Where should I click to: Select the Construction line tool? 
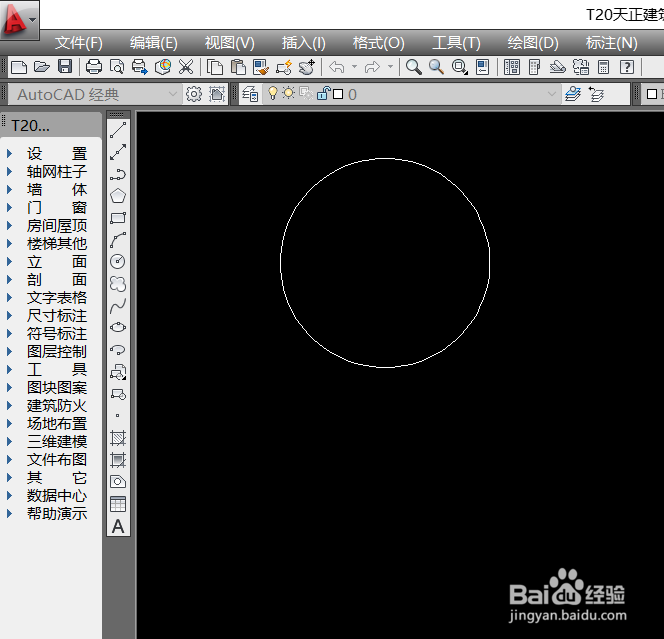tap(118, 152)
